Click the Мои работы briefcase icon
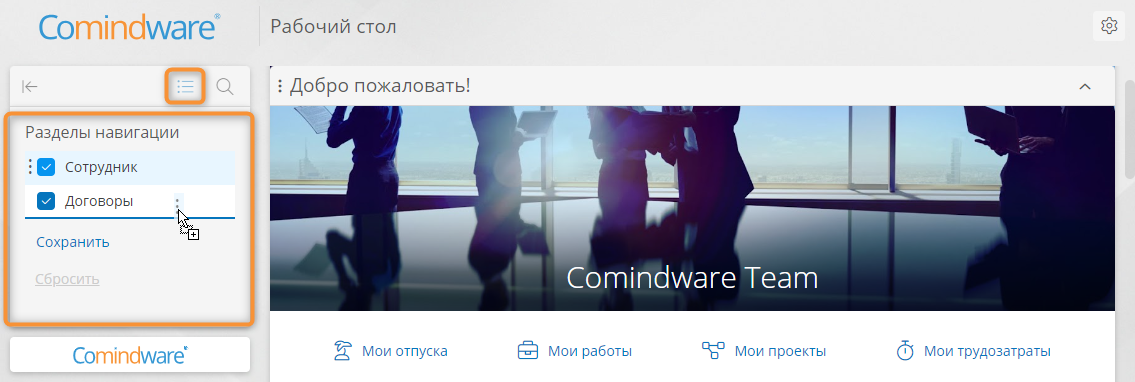The height and width of the screenshot is (382, 1135). point(528,351)
